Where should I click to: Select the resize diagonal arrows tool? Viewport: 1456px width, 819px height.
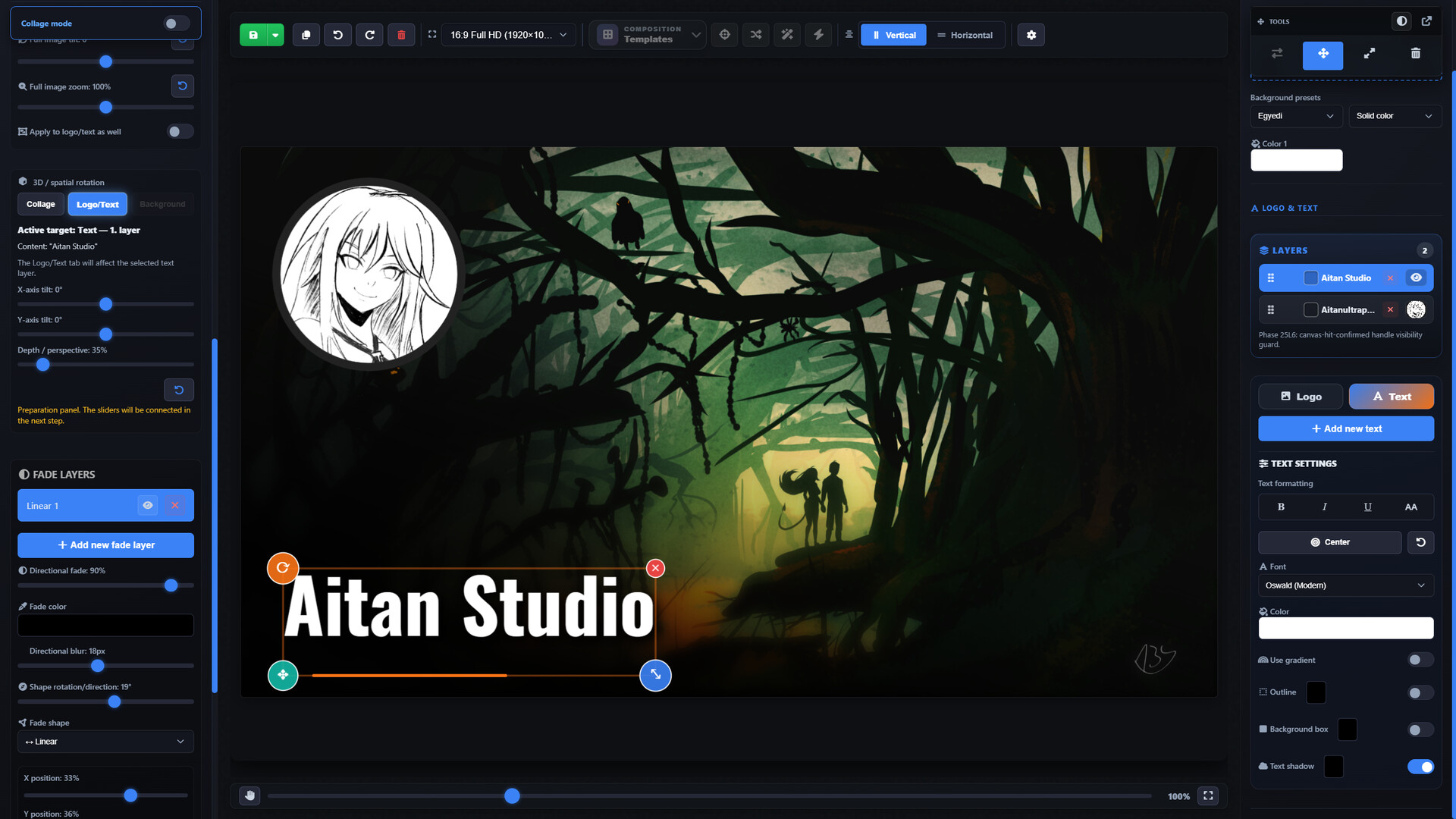pyautogui.click(x=1370, y=54)
